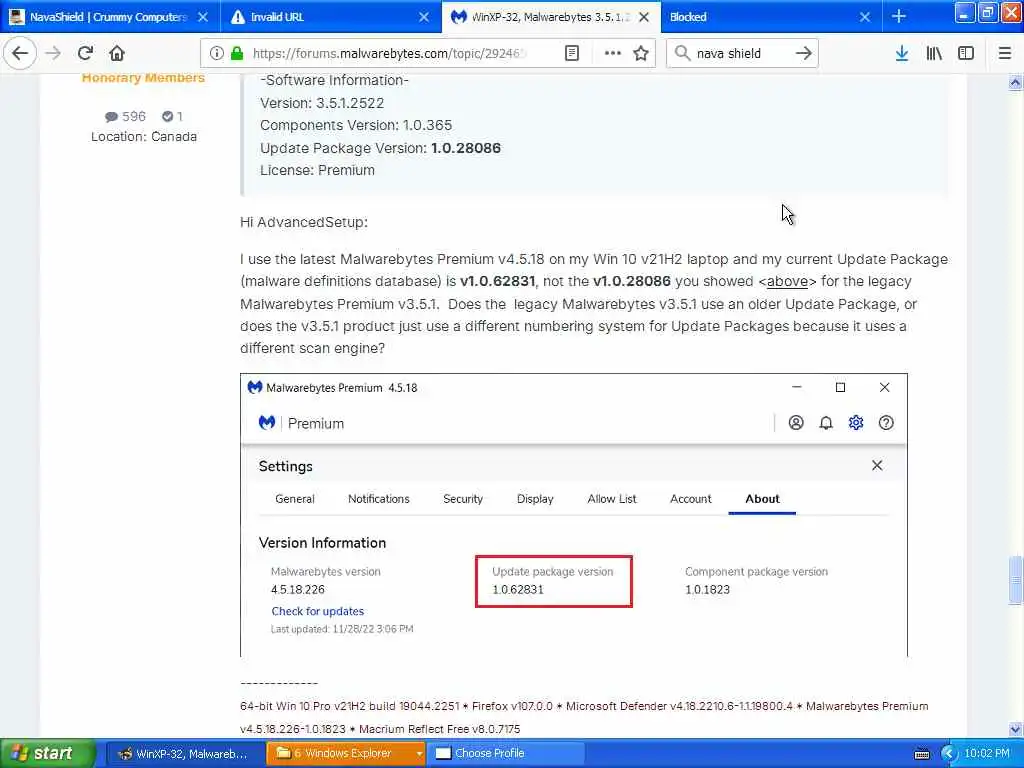Click the Display settings tab in screenshot
Screen dimensions: 1024x768
[x=535, y=499]
